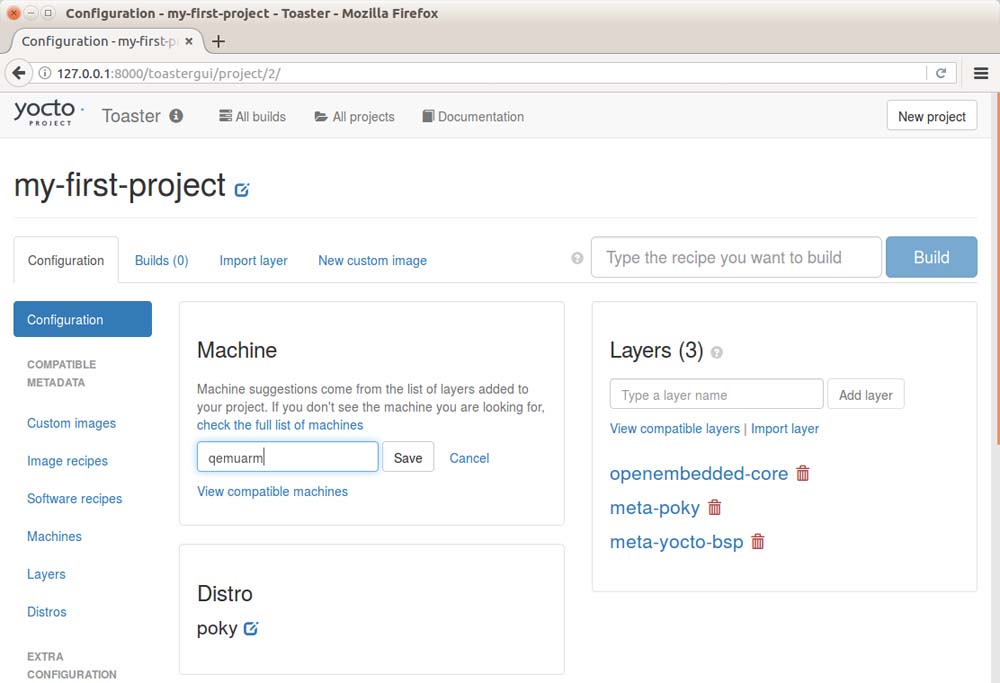Click help icon left of recipe field
This screenshot has width=1000, height=683.
[x=577, y=258]
